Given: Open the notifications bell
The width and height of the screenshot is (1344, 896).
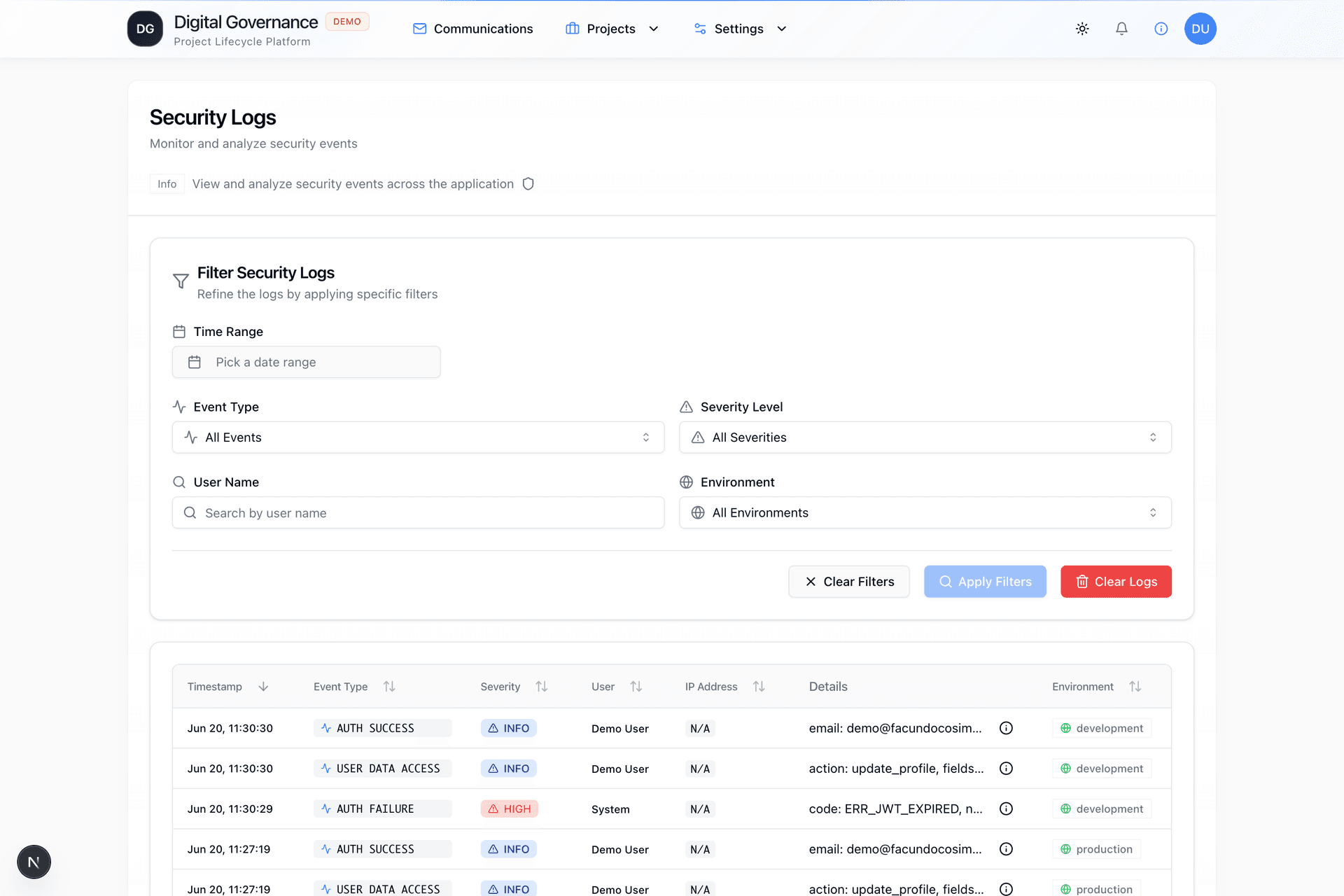Looking at the screenshot, I should pyautogui.click(x=1121, y=29).
